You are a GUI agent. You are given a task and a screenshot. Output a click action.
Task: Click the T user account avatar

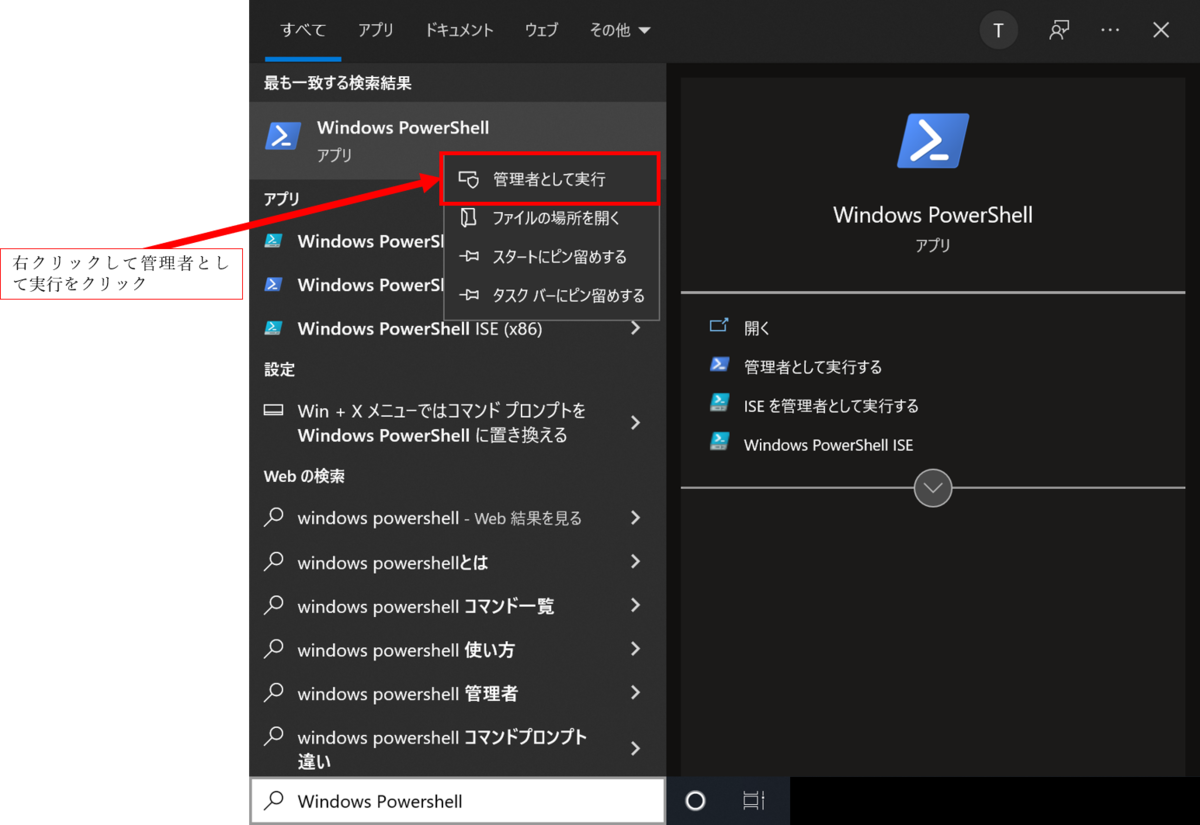pyautogui.click(x=998, y=31)
